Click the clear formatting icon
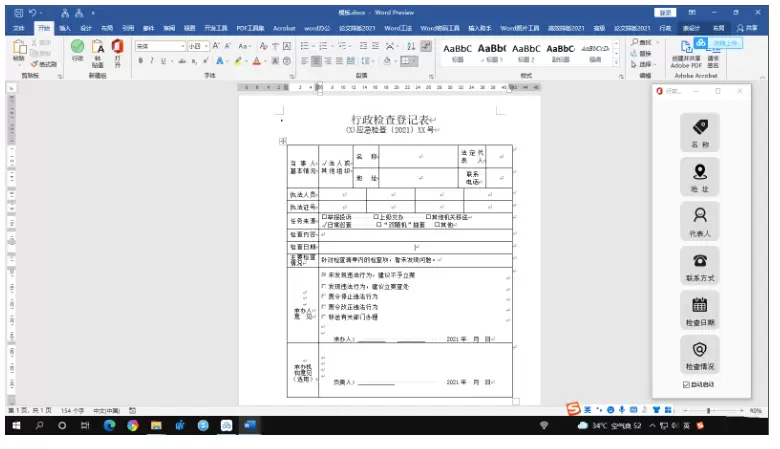Viewport: 780px width, 449px height. [263, 46]
